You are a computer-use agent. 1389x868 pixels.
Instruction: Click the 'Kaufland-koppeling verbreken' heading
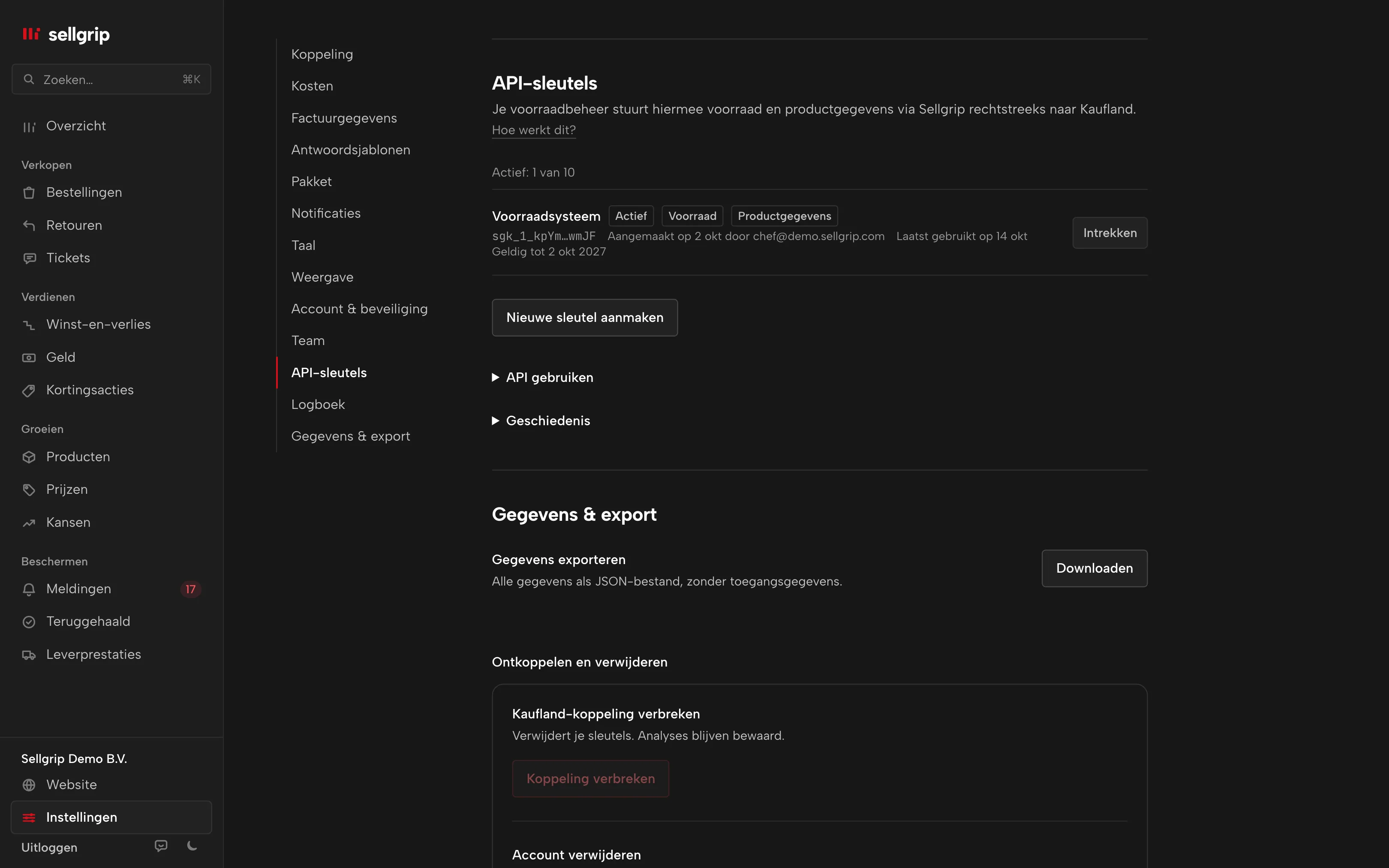click(x=606, y=714)
